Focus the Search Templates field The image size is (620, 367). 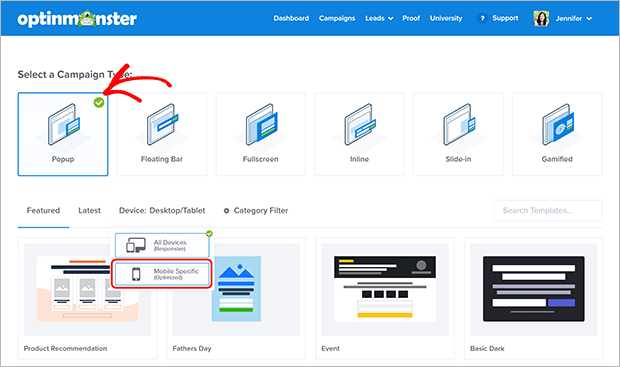[548, 210]
